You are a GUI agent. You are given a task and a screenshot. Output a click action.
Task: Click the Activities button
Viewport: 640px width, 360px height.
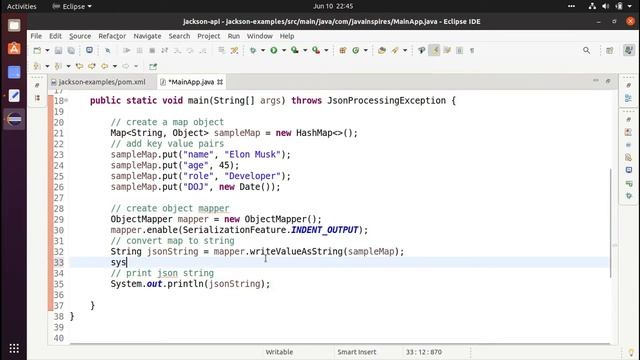pos(22,6)
